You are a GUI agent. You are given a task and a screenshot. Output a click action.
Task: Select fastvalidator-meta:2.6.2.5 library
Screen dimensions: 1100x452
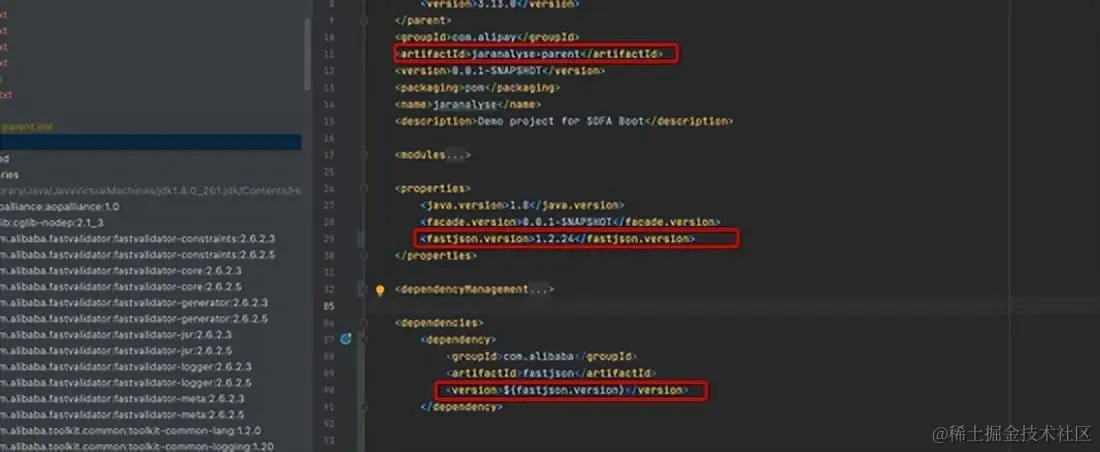coord(122,415)
